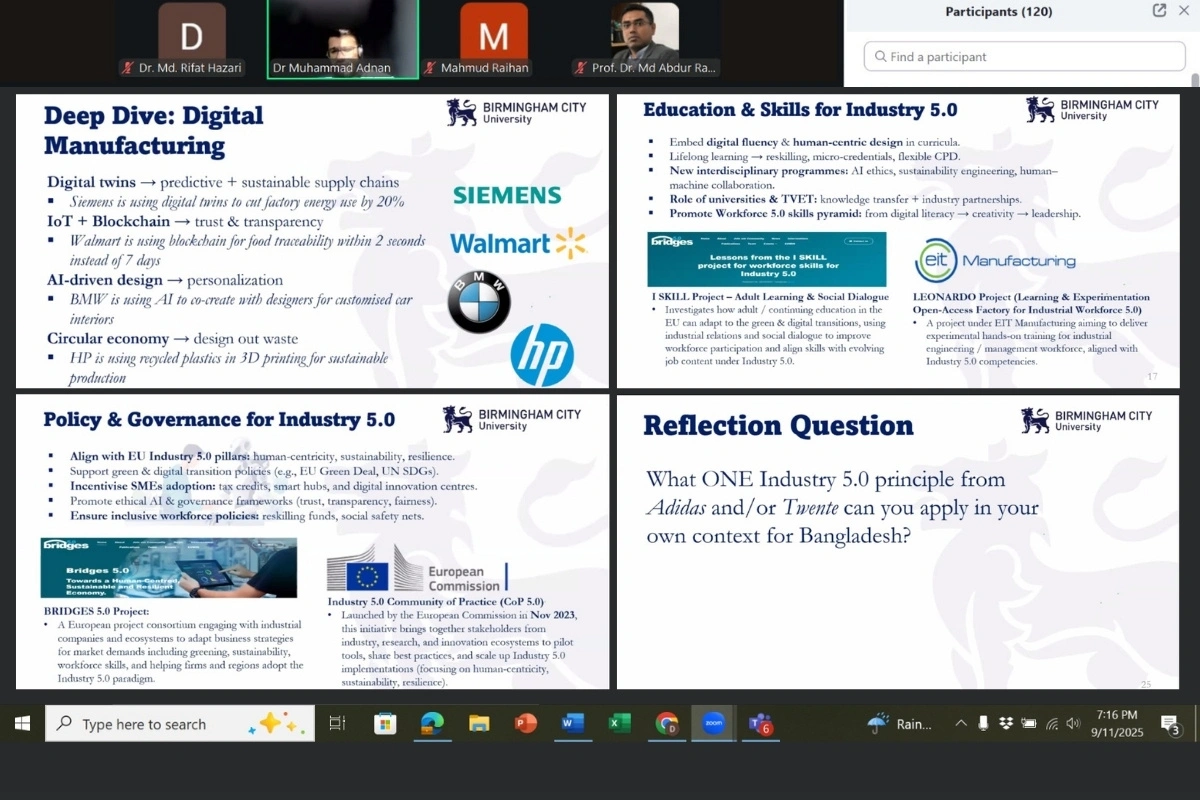Select Dr Muhammad Adnan's video tile

click(x=343, y=40)
